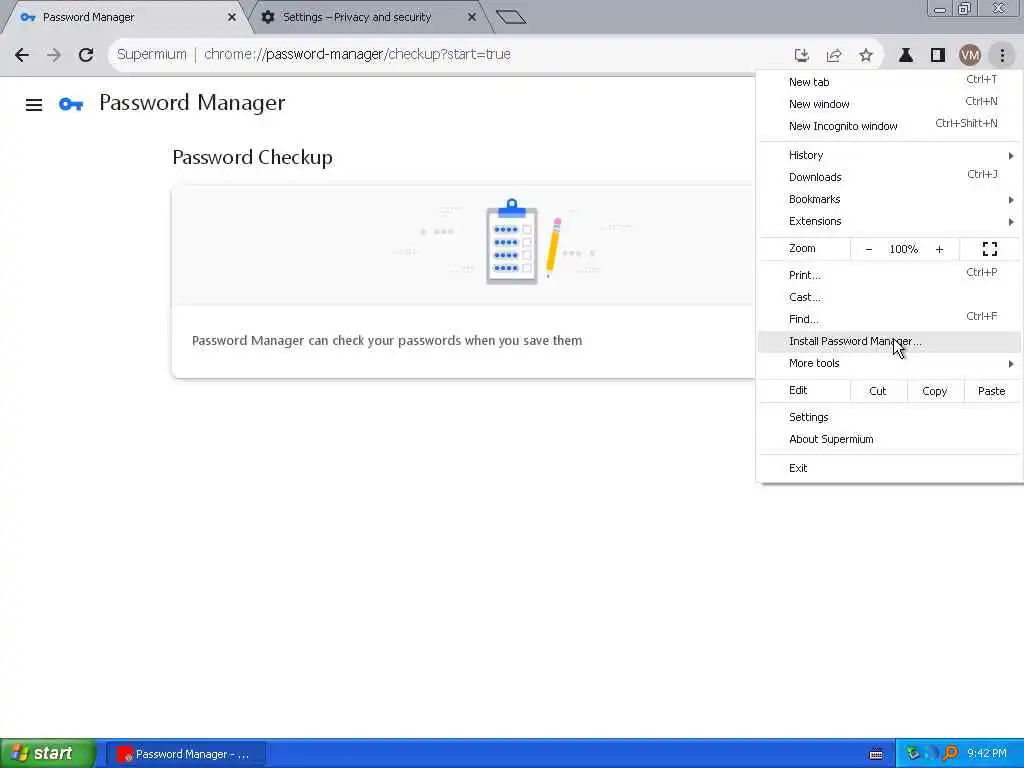1024x768 pixels.
Task: Minimize the browser window
Action: point(940,9)
